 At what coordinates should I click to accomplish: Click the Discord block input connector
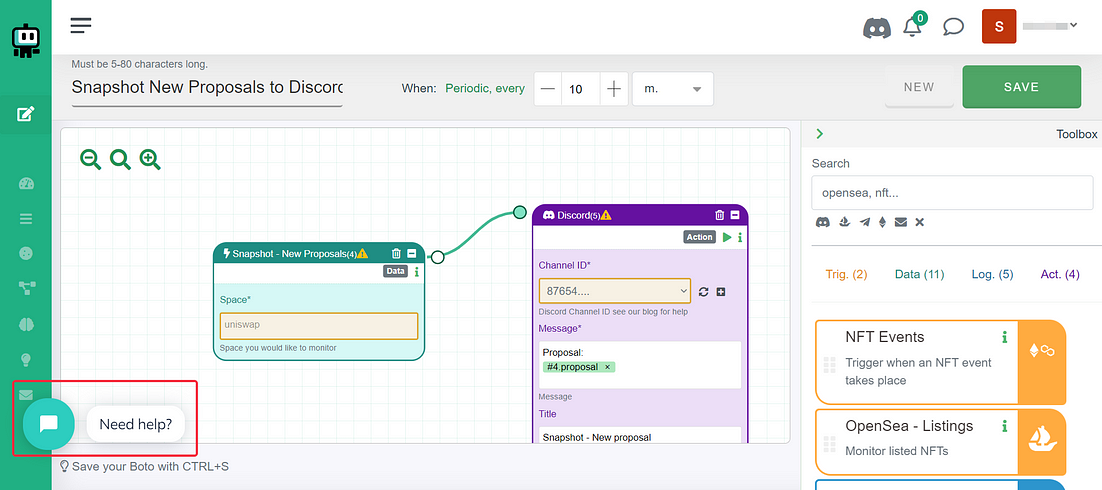(x=519, y=212)
